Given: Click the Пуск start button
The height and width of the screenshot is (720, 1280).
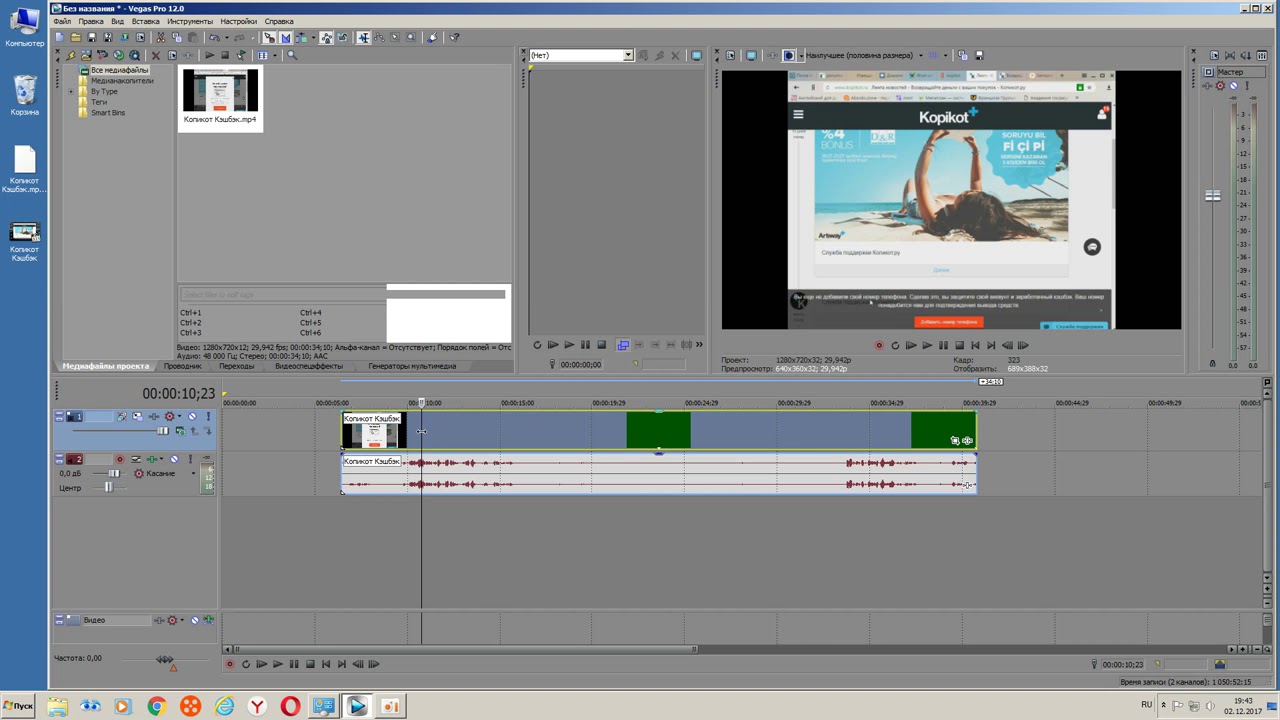Looking at the screenshot, I should coord(18,706).
